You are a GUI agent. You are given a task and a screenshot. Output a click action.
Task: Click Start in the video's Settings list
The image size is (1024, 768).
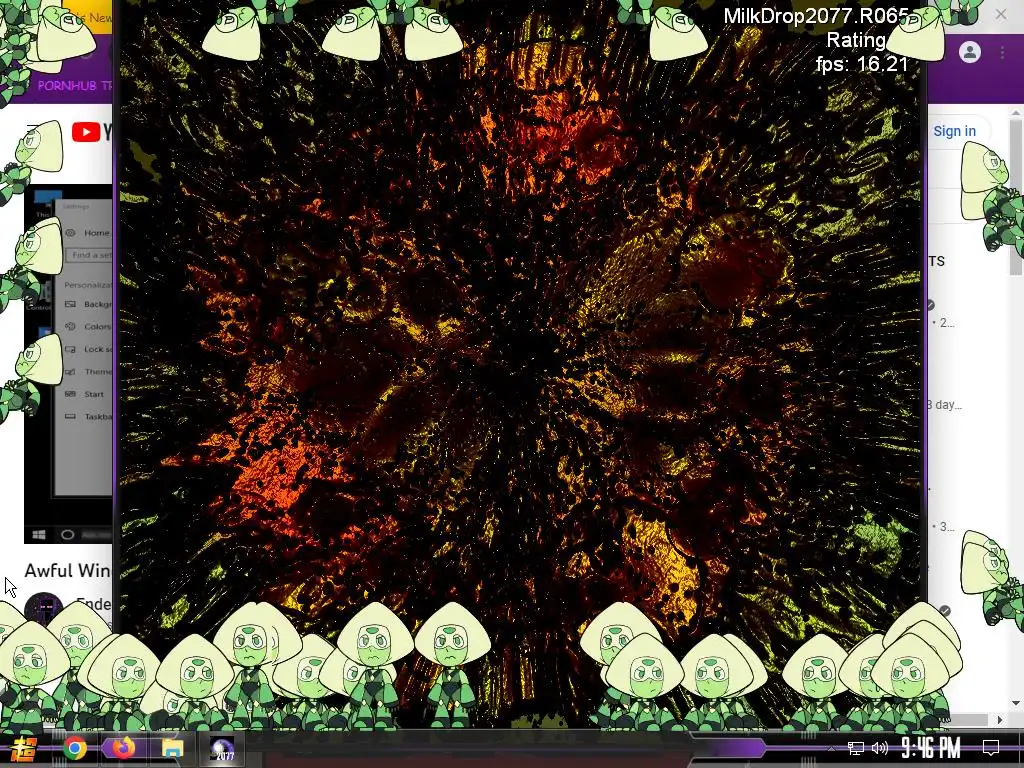point(93,394)
